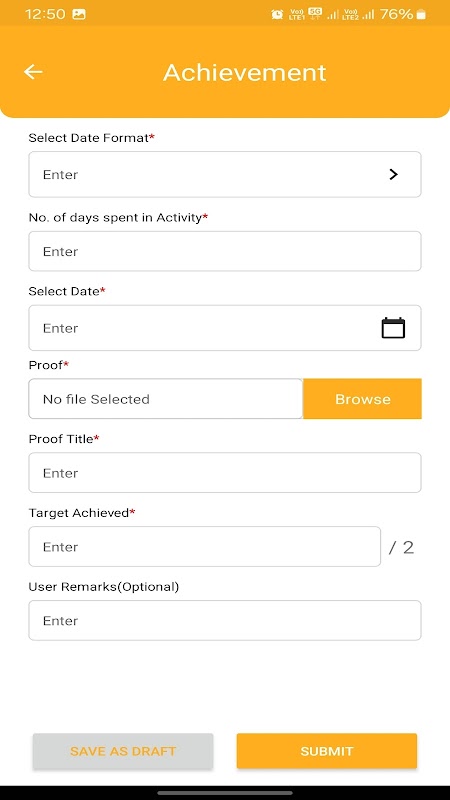Tap the back arrow icon

point(33,72)
